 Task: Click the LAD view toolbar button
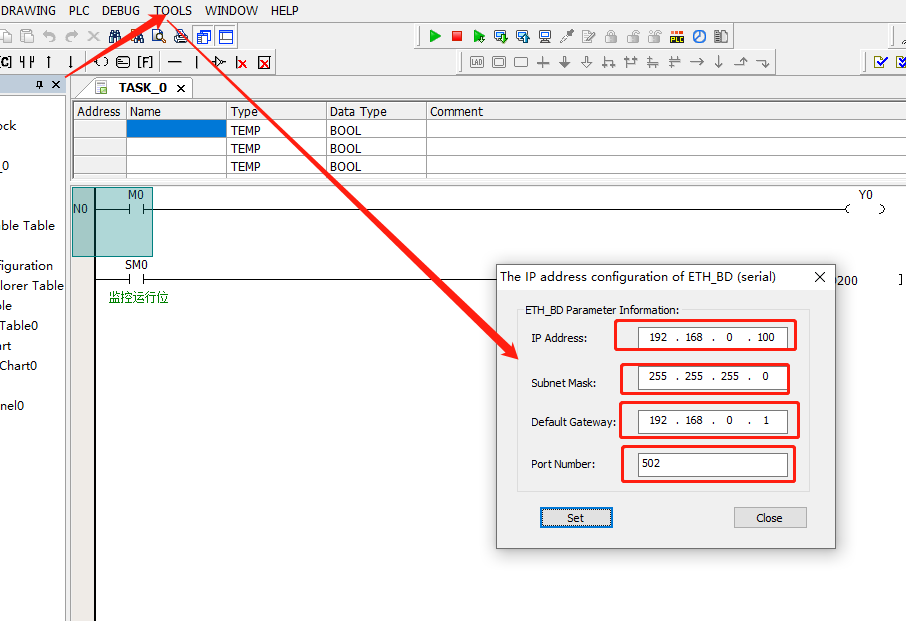click(477, 61)
